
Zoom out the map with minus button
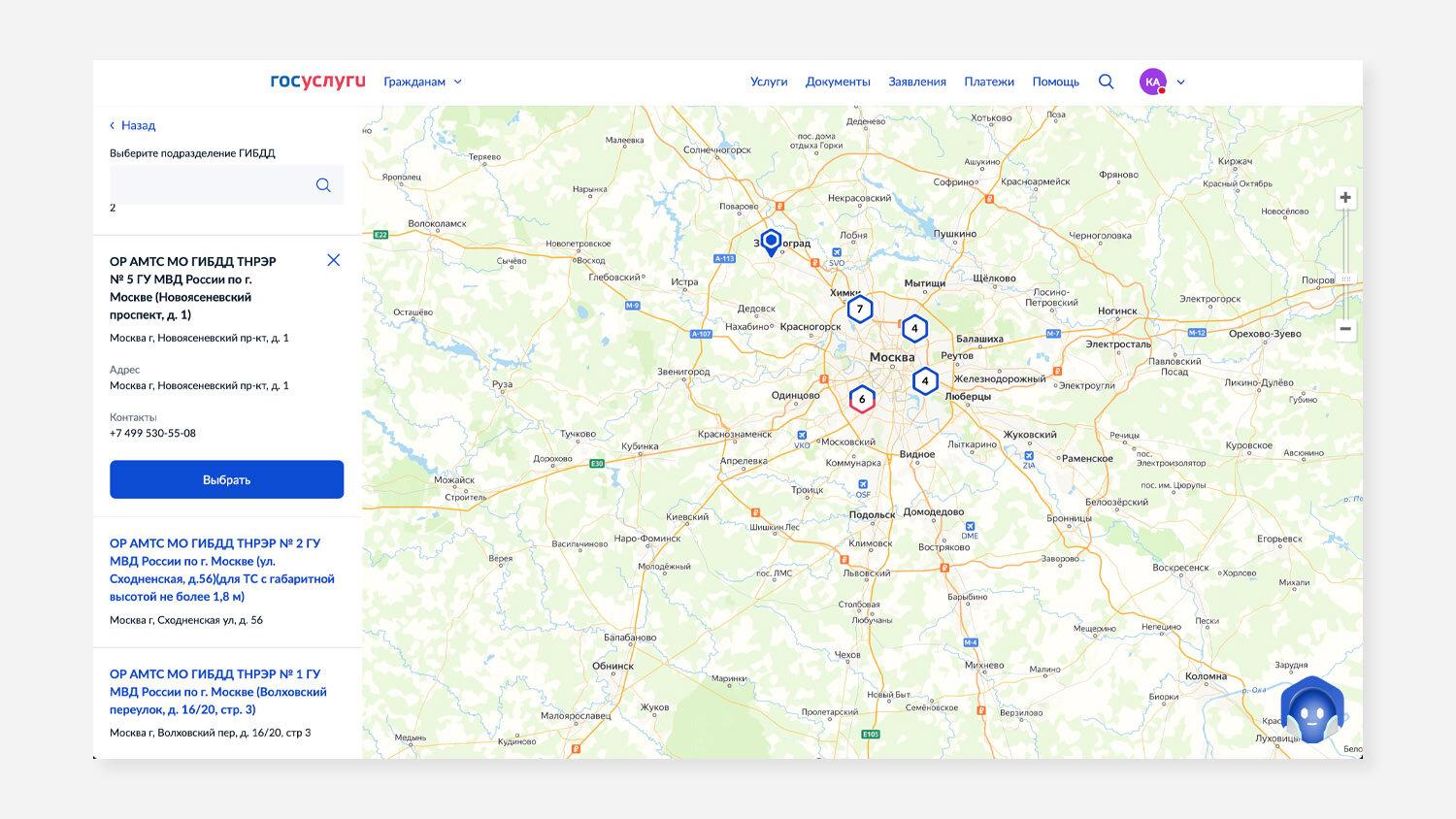pyautogui.click(x=1345, y=329)
